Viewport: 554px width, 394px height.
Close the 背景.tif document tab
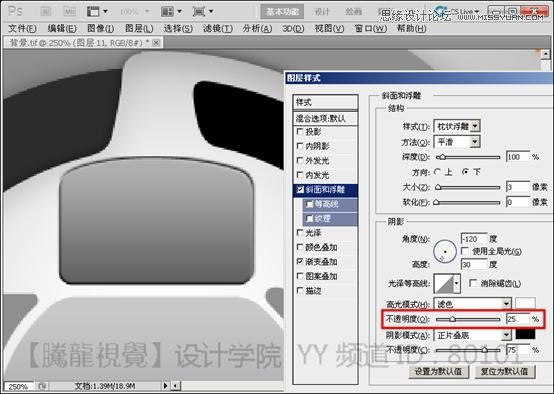tap(156, 43)
